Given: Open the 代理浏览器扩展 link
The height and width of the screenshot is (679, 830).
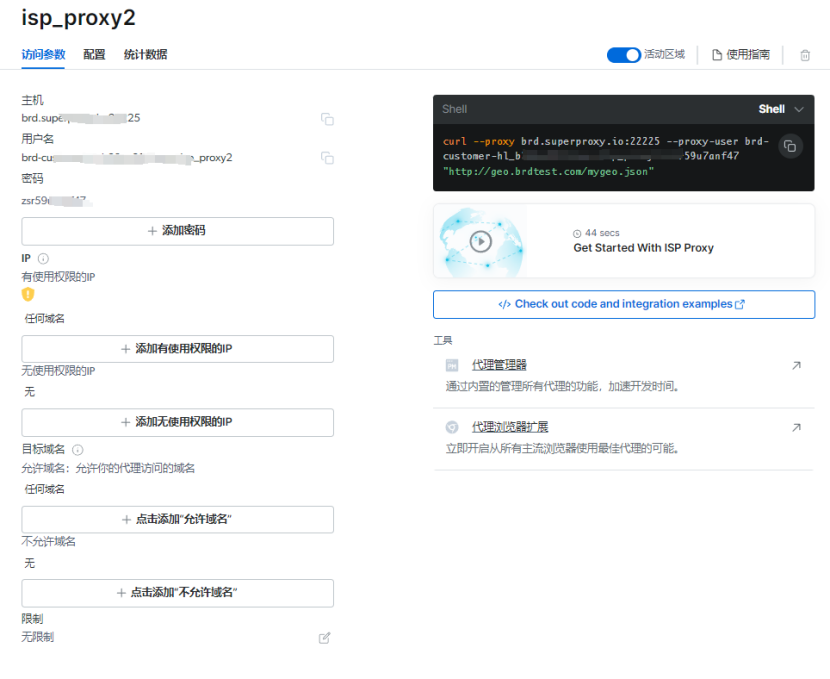Looking at the screenshot, I should click(x=510, y=427).
